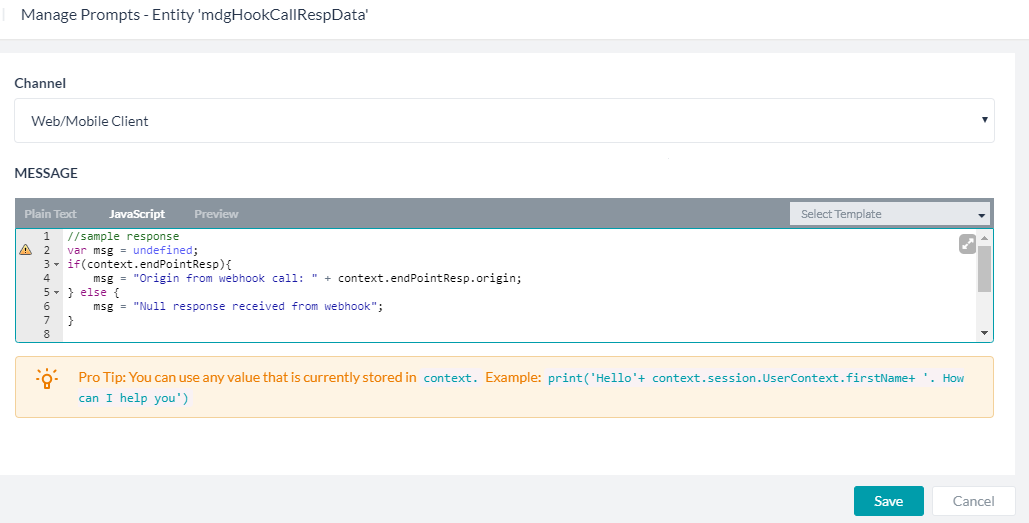Click the Pro Tip lightbulb icon
This screenshot has height=523, width=1029.
pyautogui.click(x=47, y=379)
